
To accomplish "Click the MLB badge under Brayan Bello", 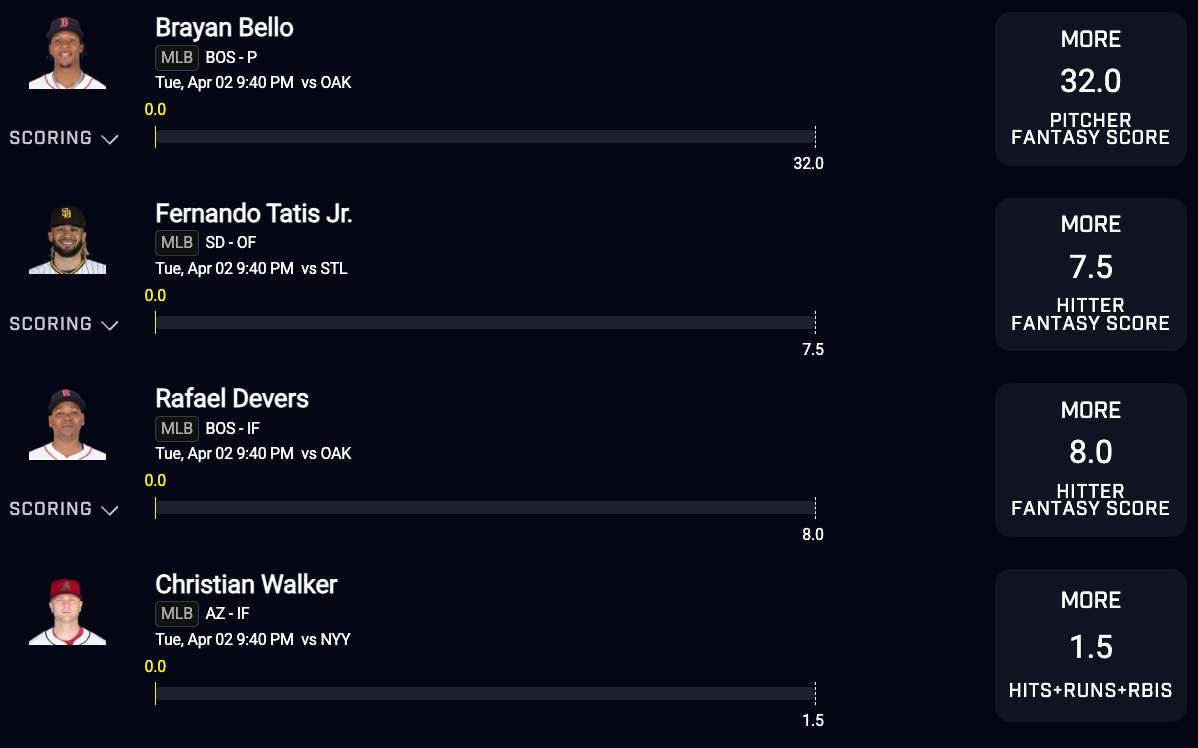I will click(x=177, y=57).
